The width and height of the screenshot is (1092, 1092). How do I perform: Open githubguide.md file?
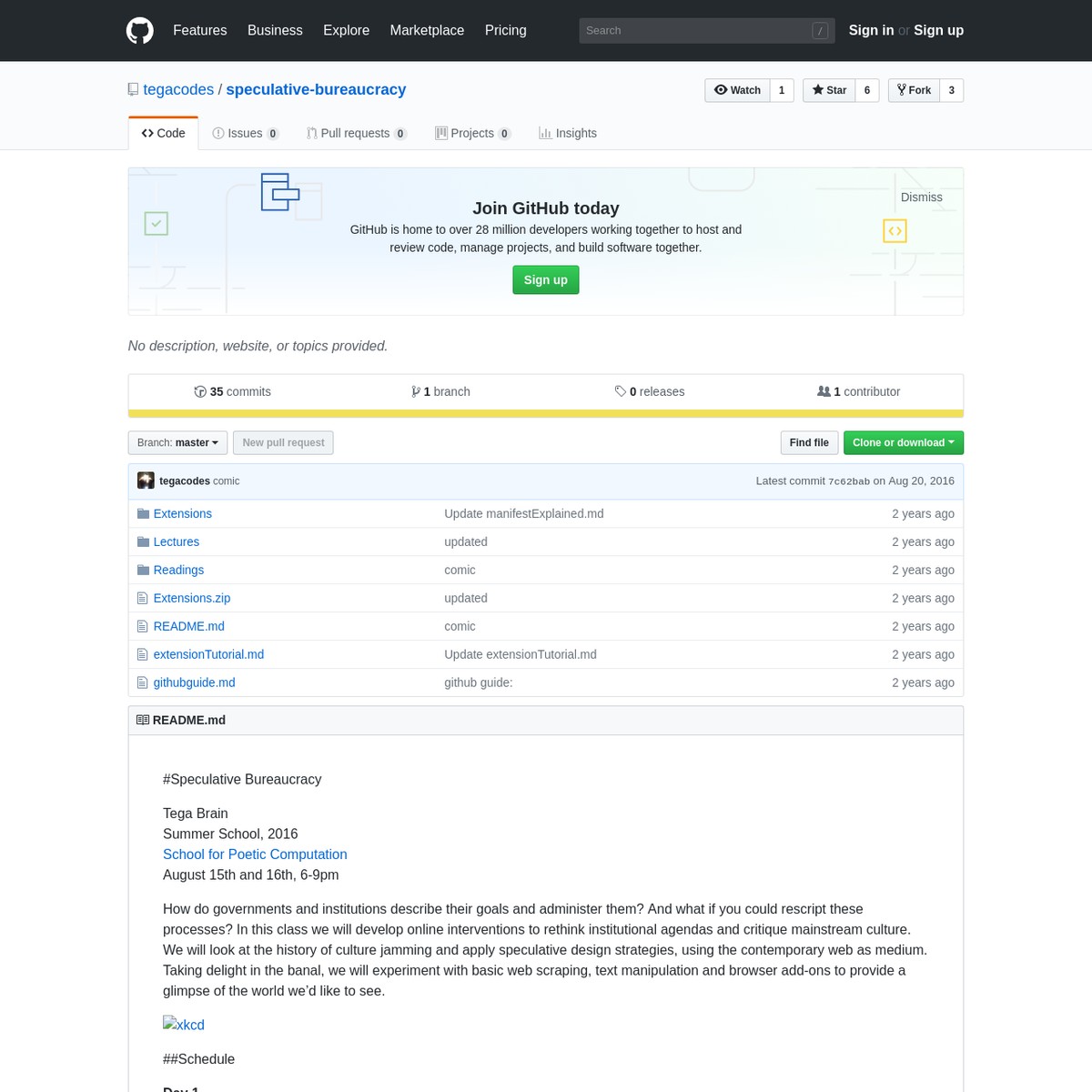195,682
